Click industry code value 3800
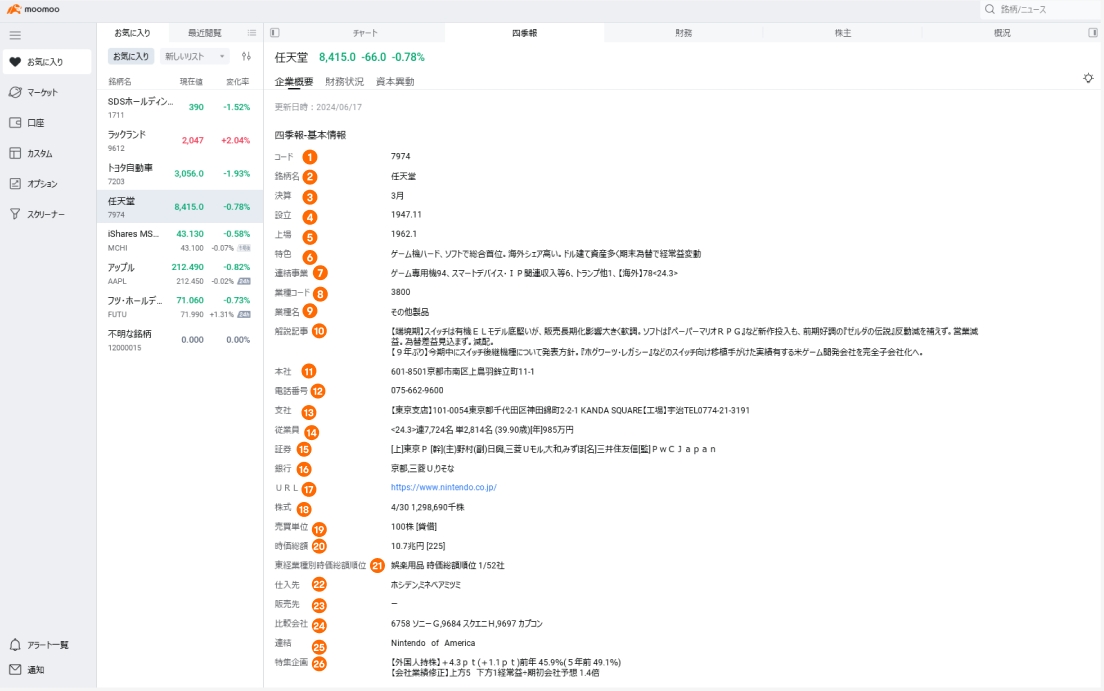The height and width of the screenshot is (691, 1104). (401, 292)
